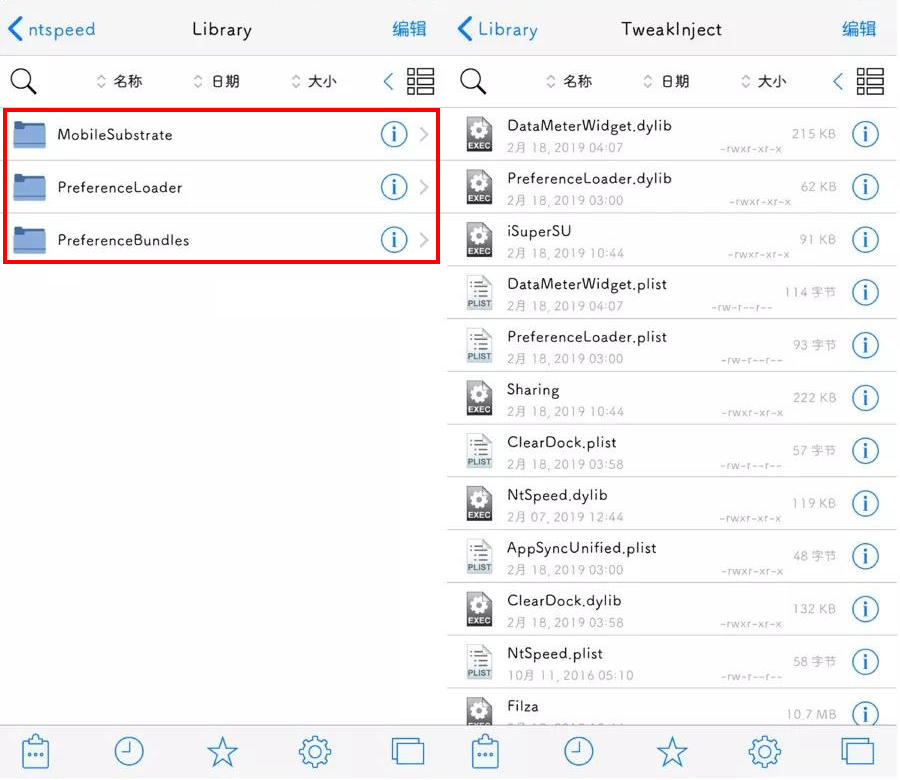Open favorites star in left bottom toolbar
This screenshot has width=900, height=780.
coord(222,751)
